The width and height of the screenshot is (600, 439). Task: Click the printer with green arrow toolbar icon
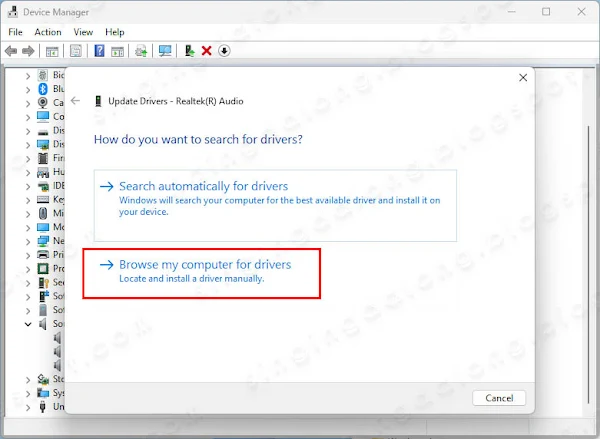141,51
